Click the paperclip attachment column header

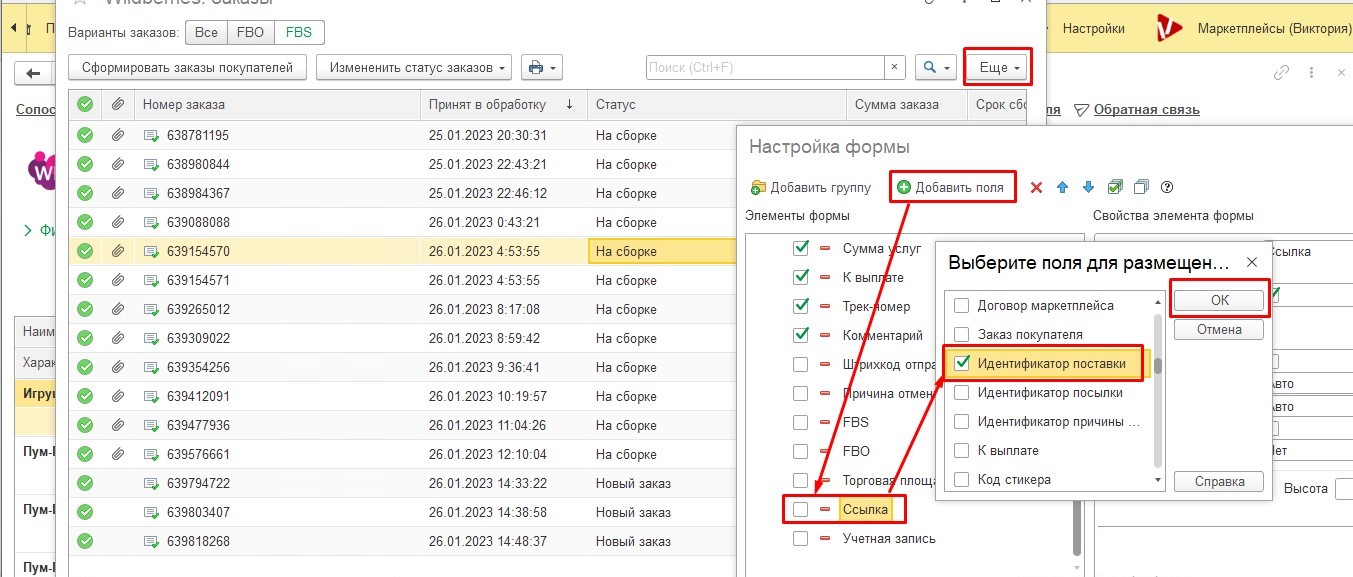pos(117,104)
